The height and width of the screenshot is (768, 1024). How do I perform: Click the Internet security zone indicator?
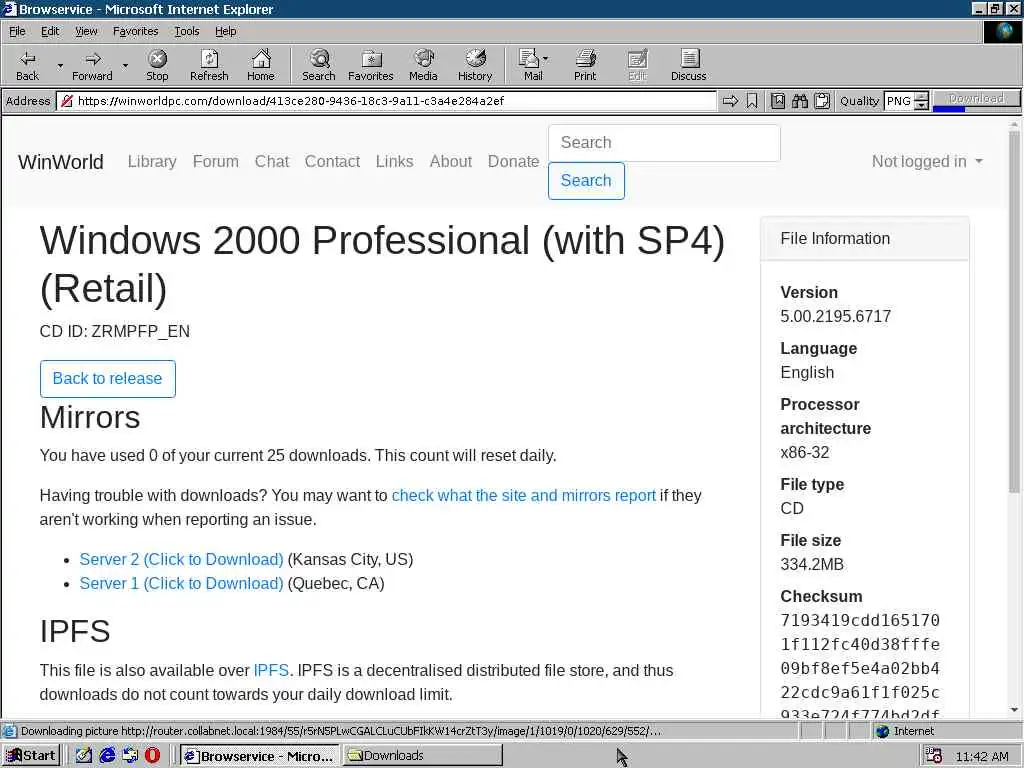pos(905,731)
